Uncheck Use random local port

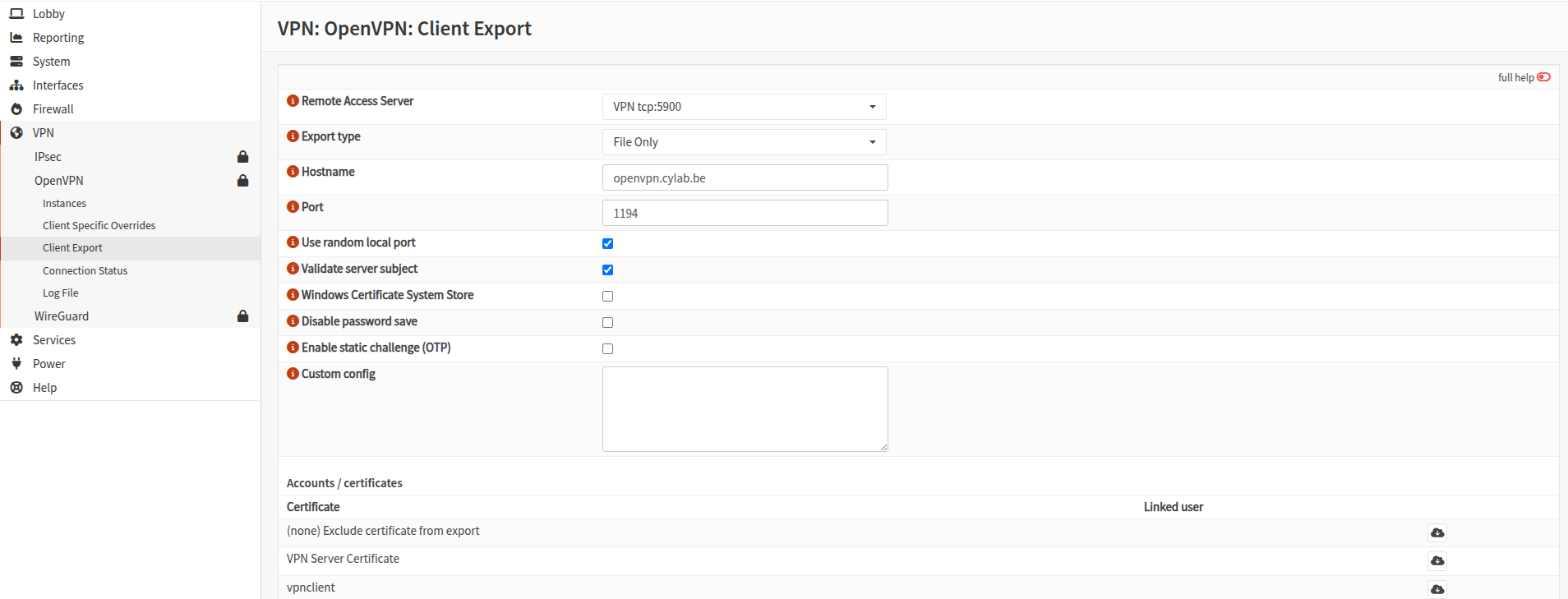click(x=607, y=243)
